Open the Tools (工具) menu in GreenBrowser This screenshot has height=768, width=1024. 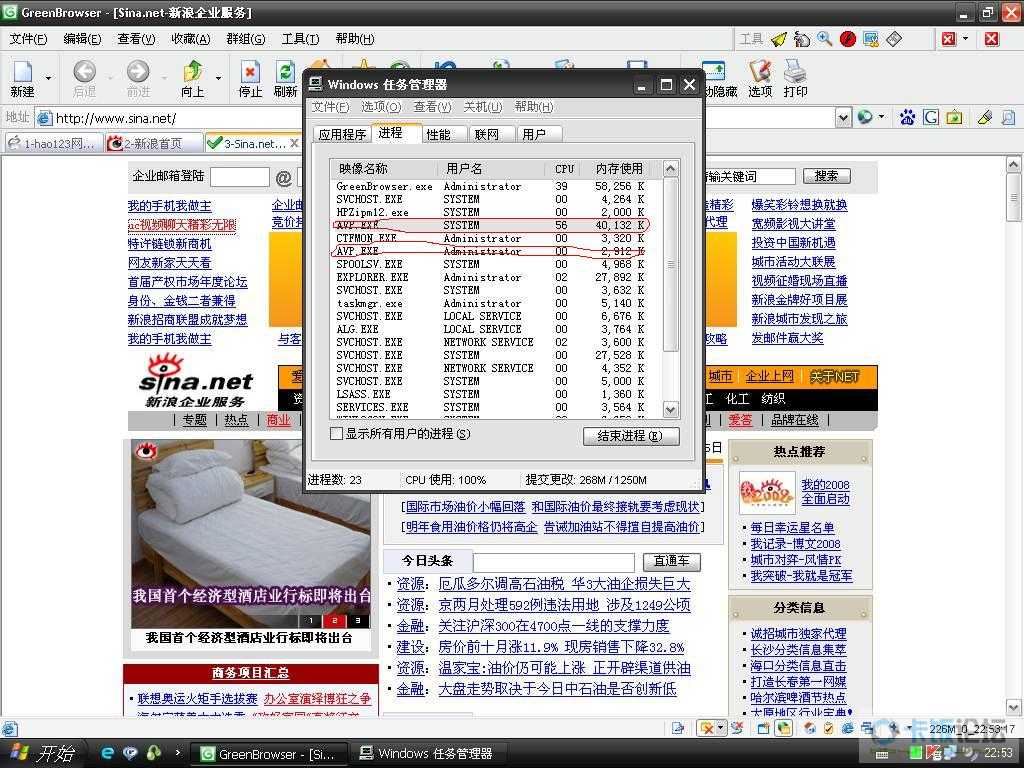(x=300, y=39)
